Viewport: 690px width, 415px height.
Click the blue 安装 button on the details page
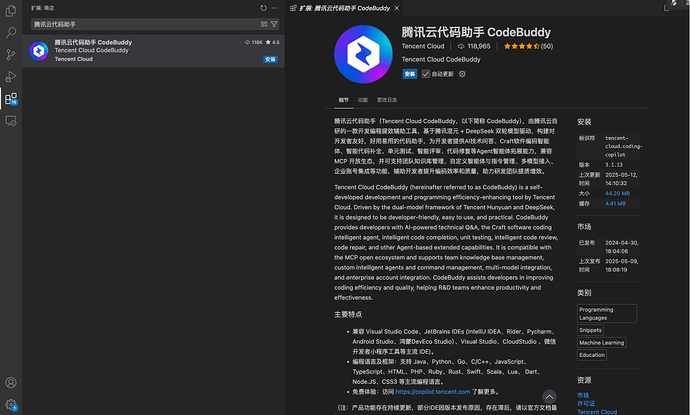click(x=409, y=74)
